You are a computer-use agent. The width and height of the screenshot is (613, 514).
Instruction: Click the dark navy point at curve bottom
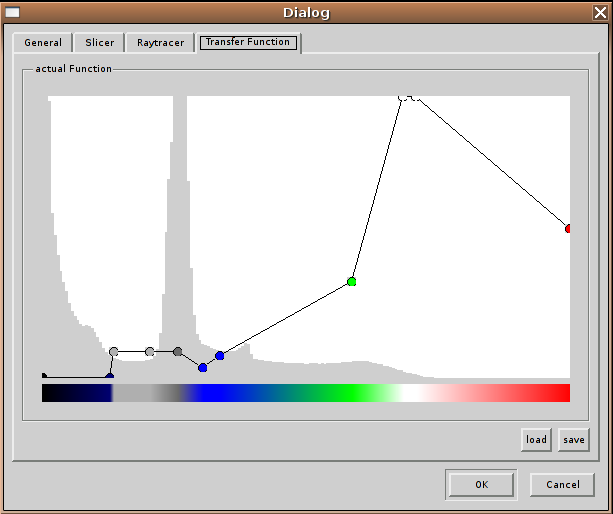pyautogui.click(x=109, y=377)
